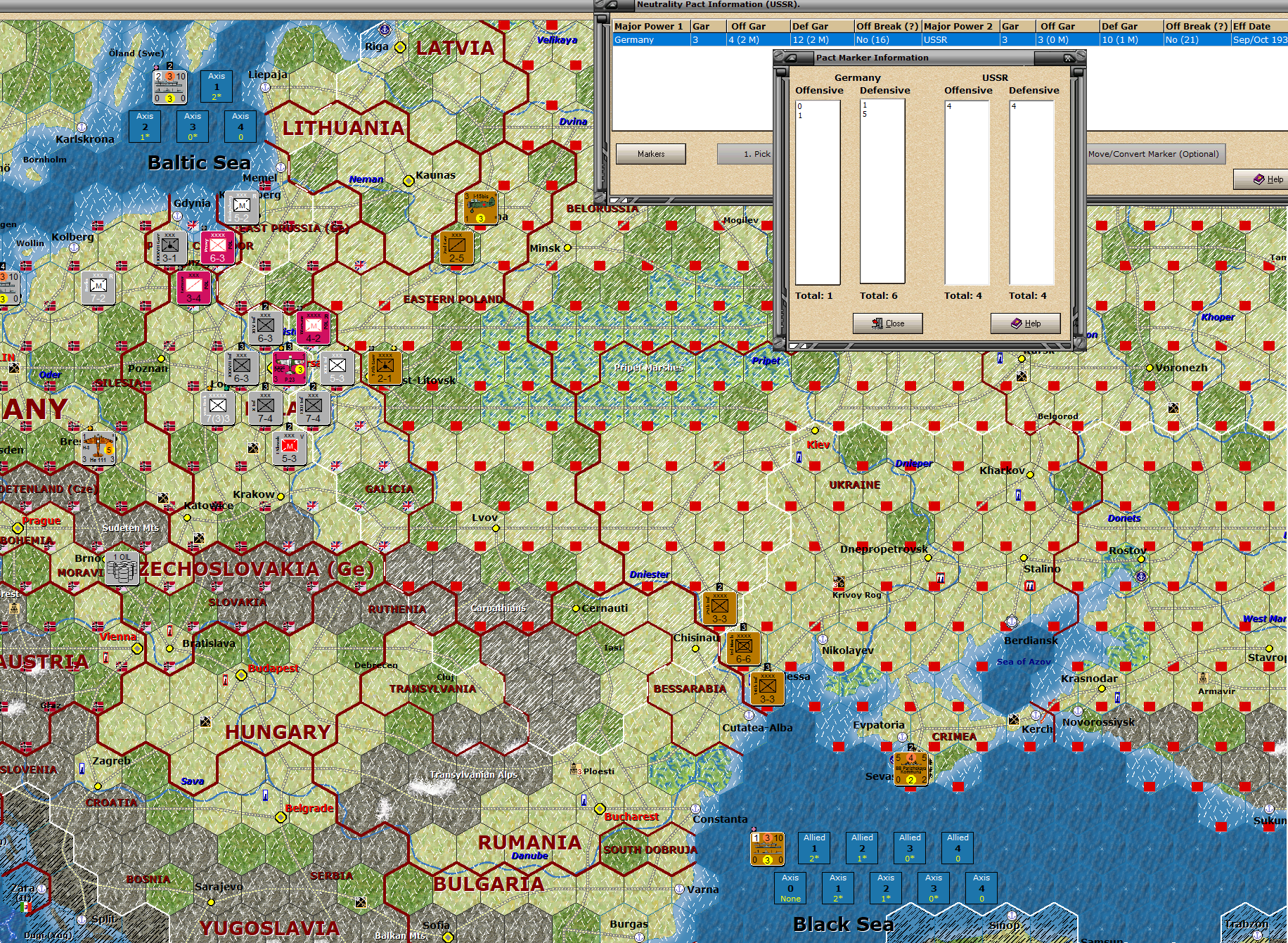Click the Markers button in Neutrality Pact window
The height and width of the screenshot is (943, 1288).
[x=651, y=154]
